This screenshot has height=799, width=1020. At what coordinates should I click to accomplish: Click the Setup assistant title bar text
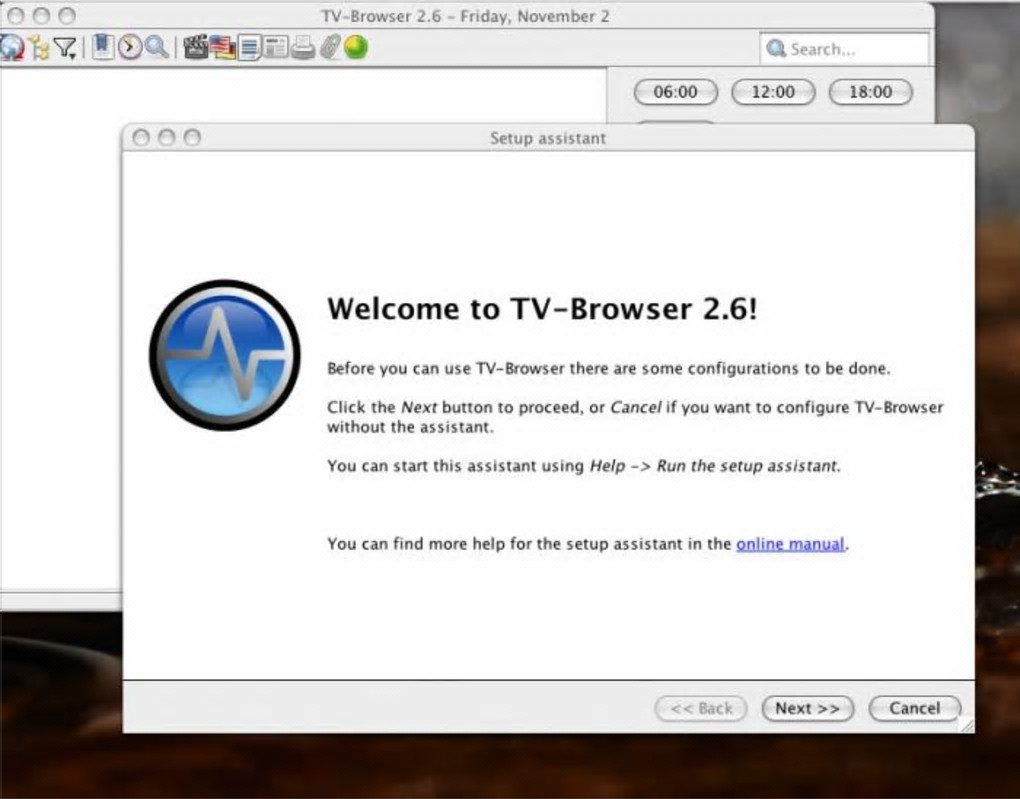point(548,138)
